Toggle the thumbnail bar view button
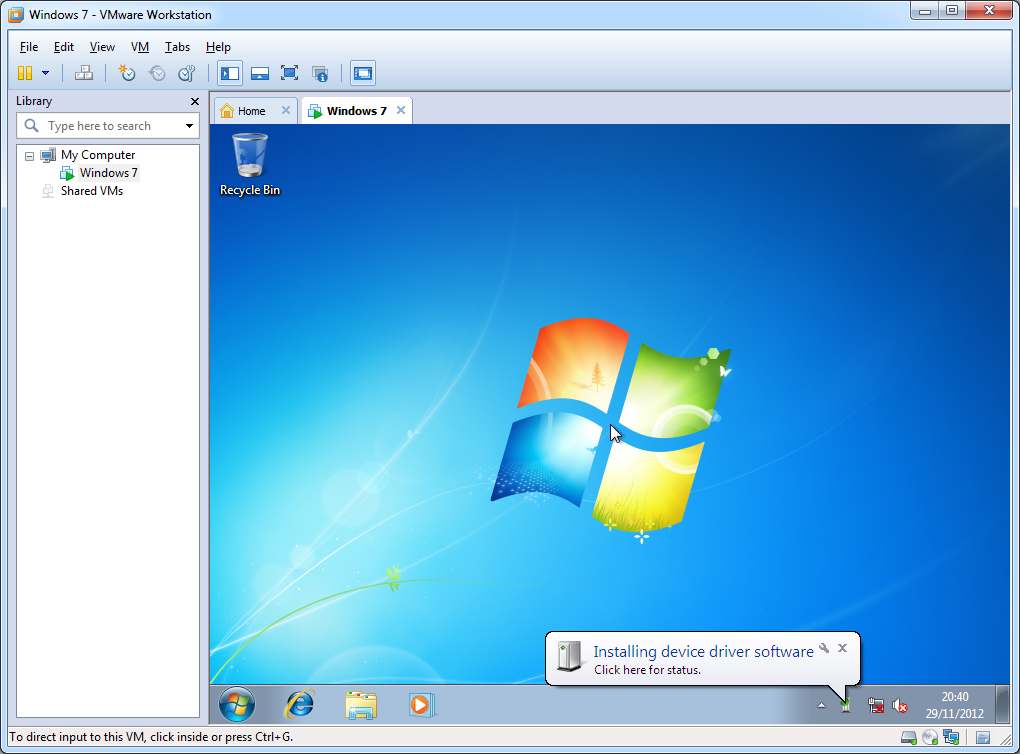Screen dimensions: 1020x754 [260, 73]
